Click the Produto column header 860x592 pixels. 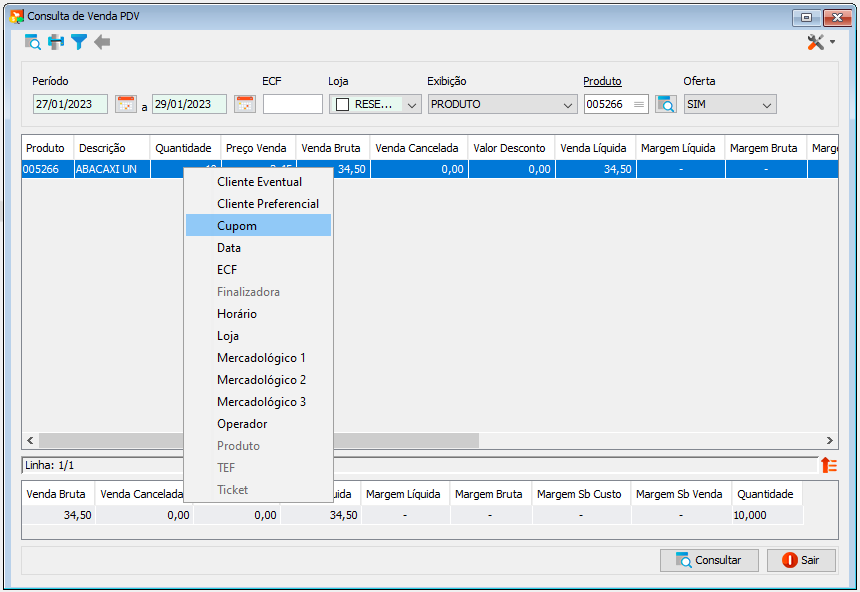point(48,148)
